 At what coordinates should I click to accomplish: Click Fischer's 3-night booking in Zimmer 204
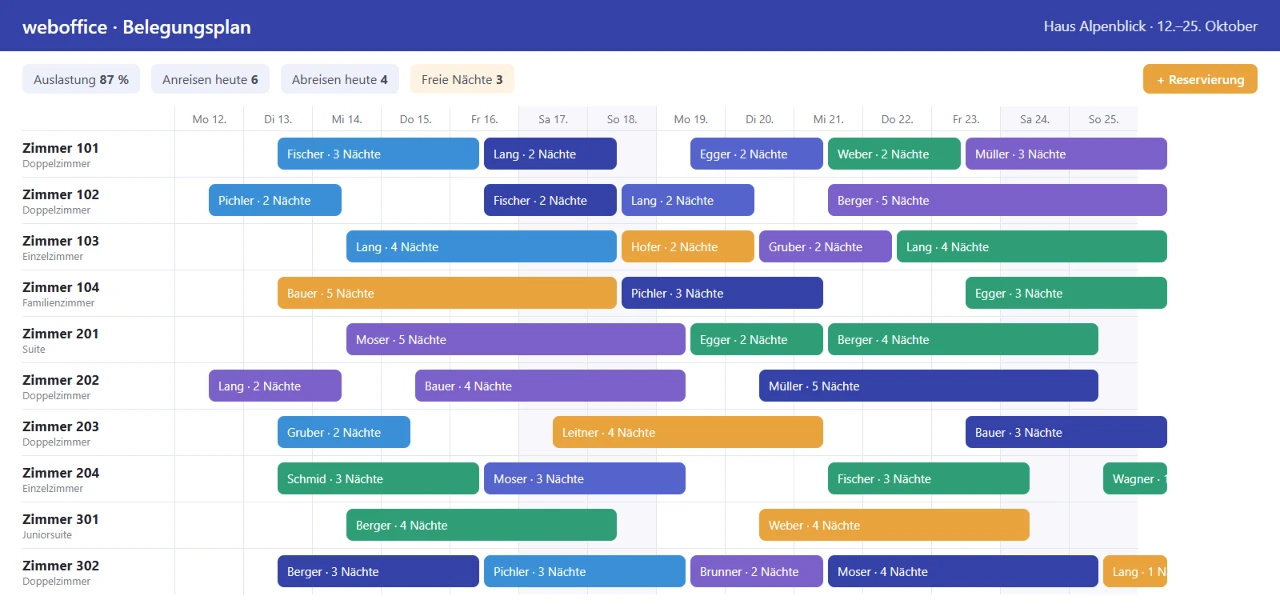click(x=928, y=479)
